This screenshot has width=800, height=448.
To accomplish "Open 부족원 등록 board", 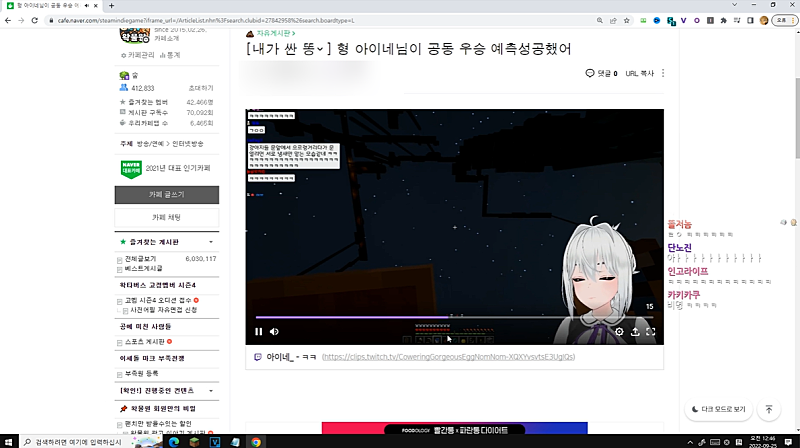I will point(141,374).
